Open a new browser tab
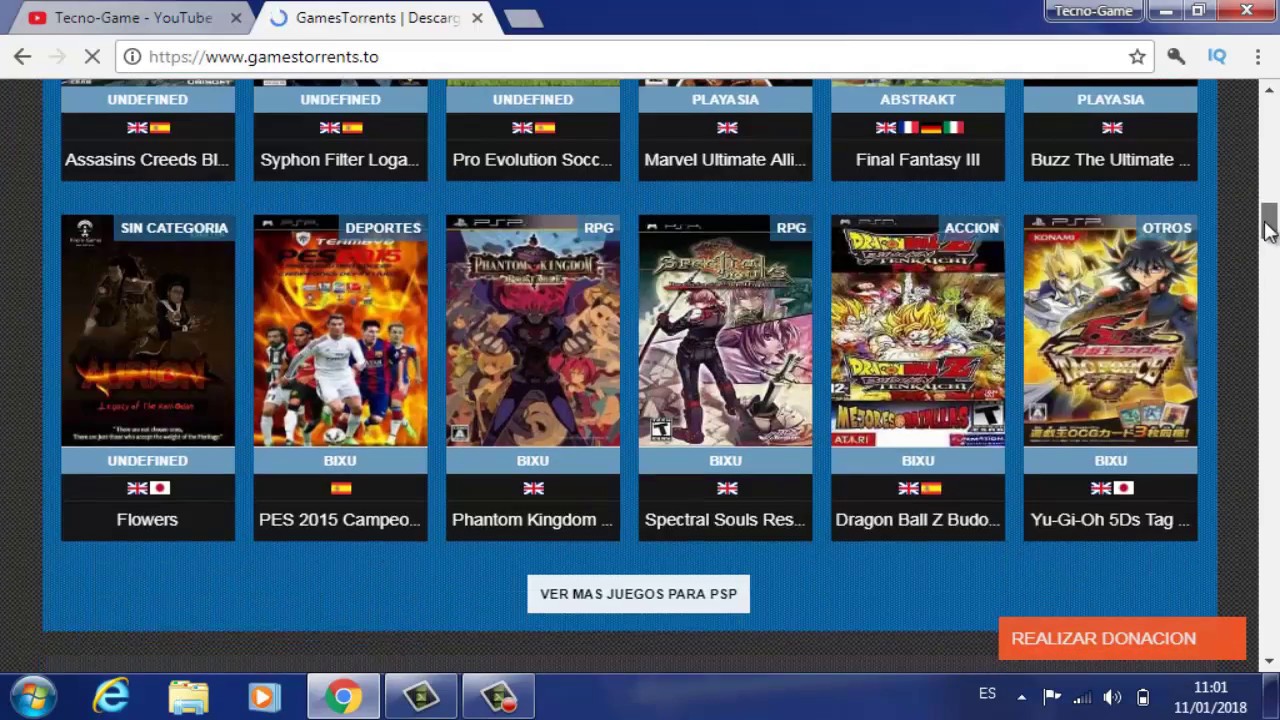The width and height of the screenshot is (1280, 720). (522, 18)
